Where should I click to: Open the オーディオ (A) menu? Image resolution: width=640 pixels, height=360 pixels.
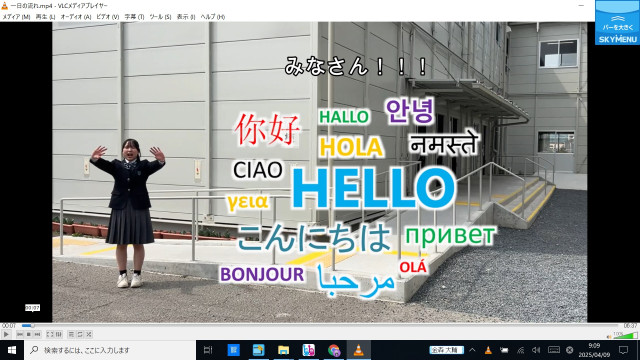(76, 17)
